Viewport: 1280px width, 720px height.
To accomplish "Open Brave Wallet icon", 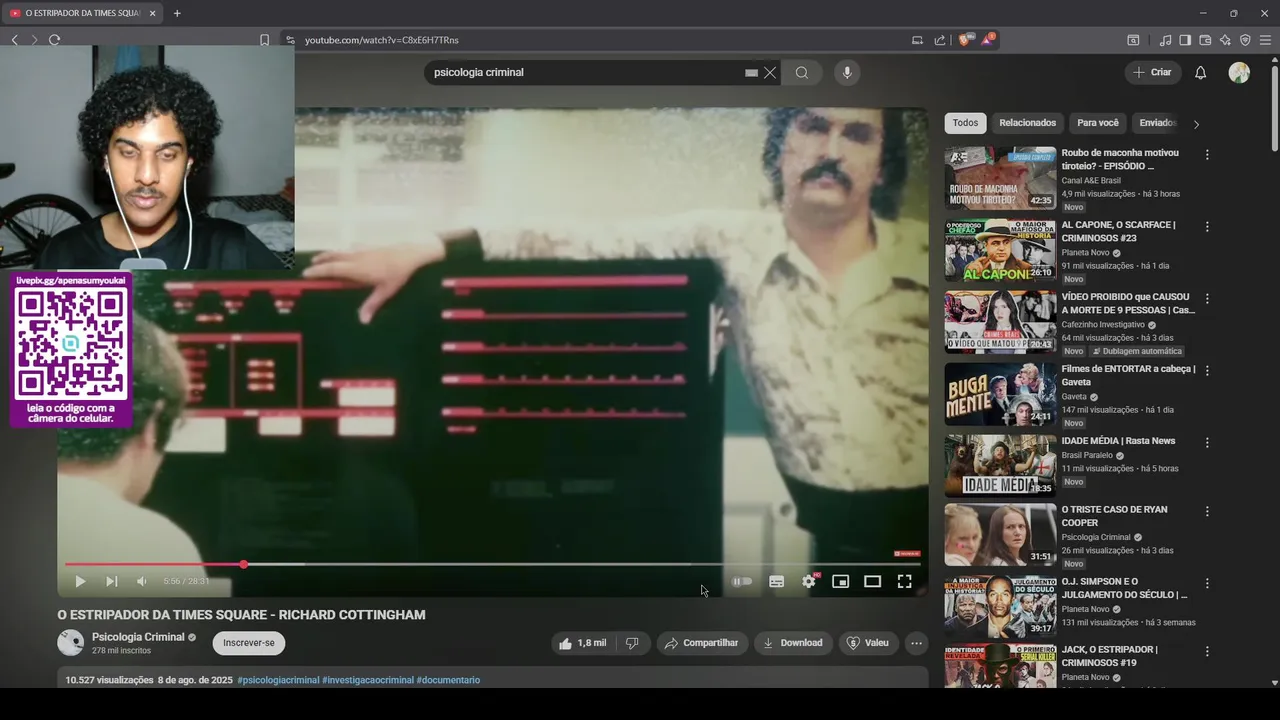I will (x=1205, y=40).
